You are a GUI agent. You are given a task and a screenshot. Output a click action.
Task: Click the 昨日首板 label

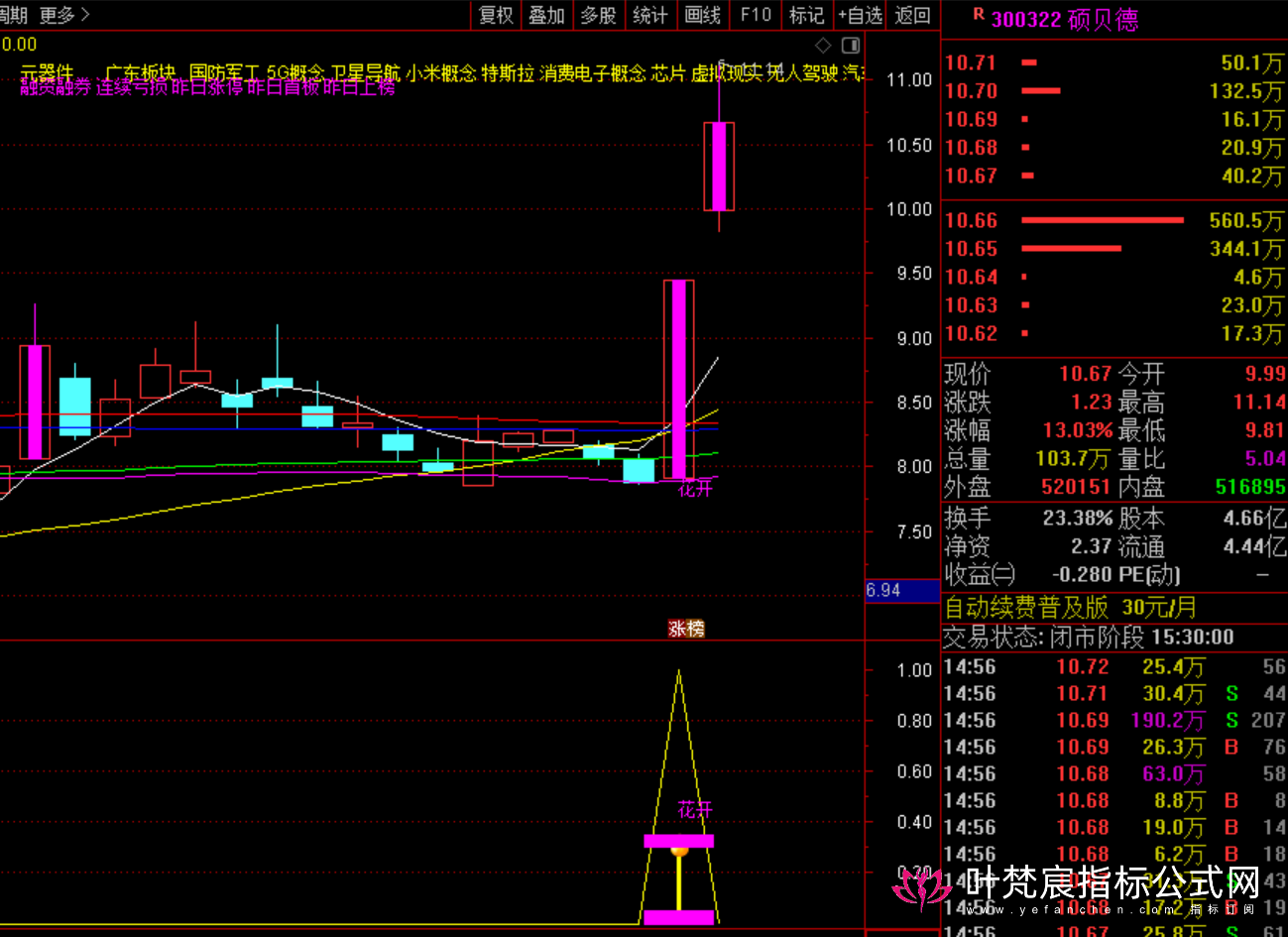tap(284, 87)
